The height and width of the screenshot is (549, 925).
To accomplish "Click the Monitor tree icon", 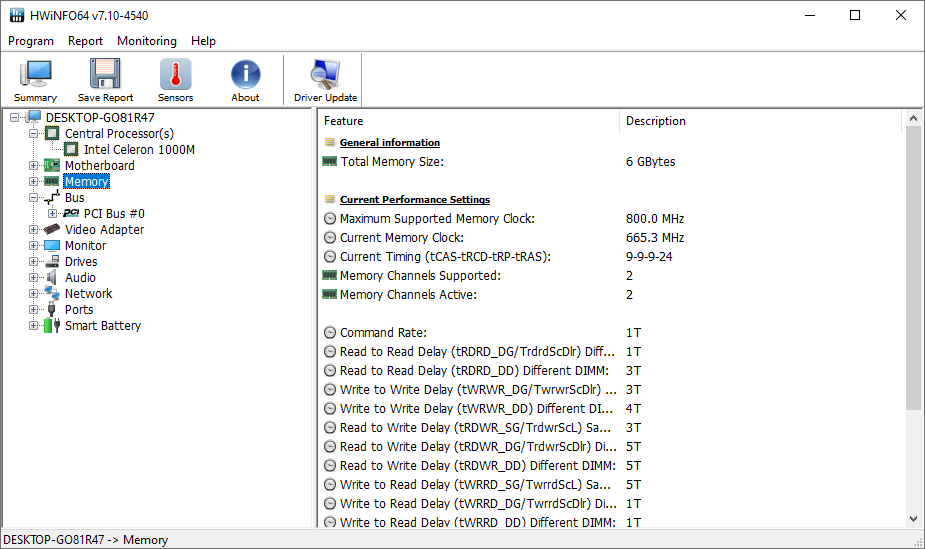I will (53, 245).
